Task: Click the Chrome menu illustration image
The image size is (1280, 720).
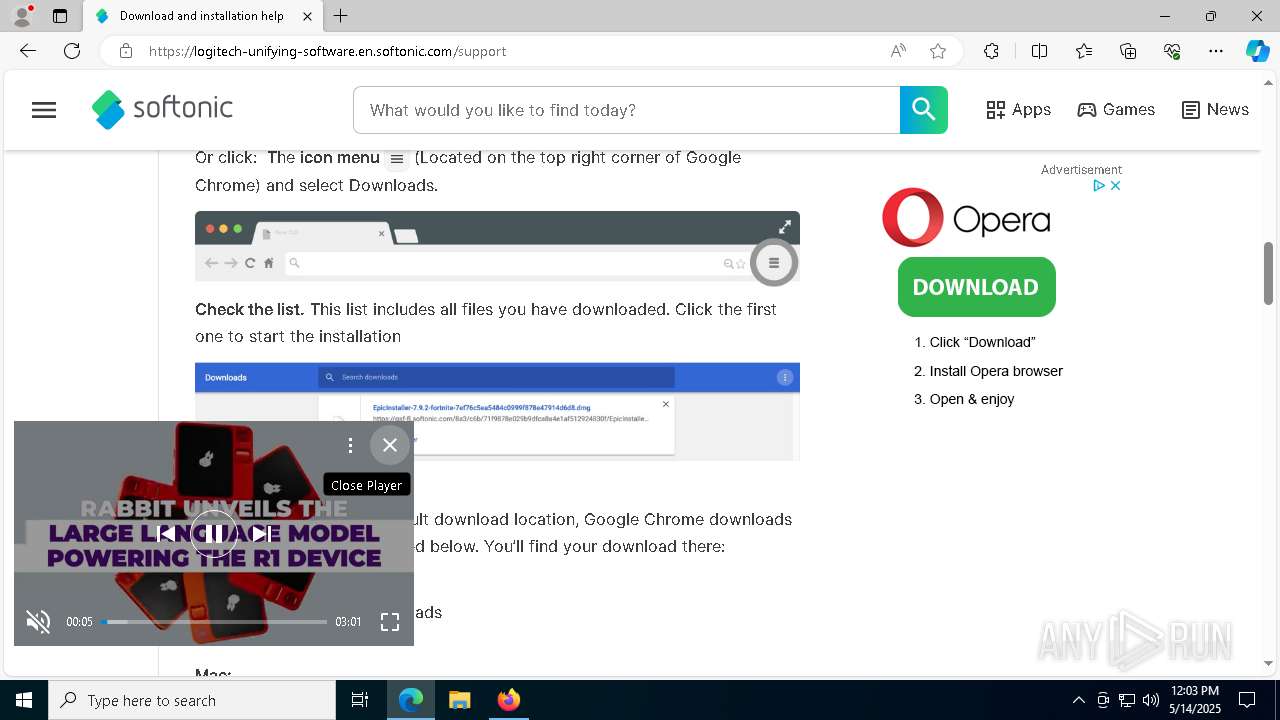Action: click(x=497, y=246)
